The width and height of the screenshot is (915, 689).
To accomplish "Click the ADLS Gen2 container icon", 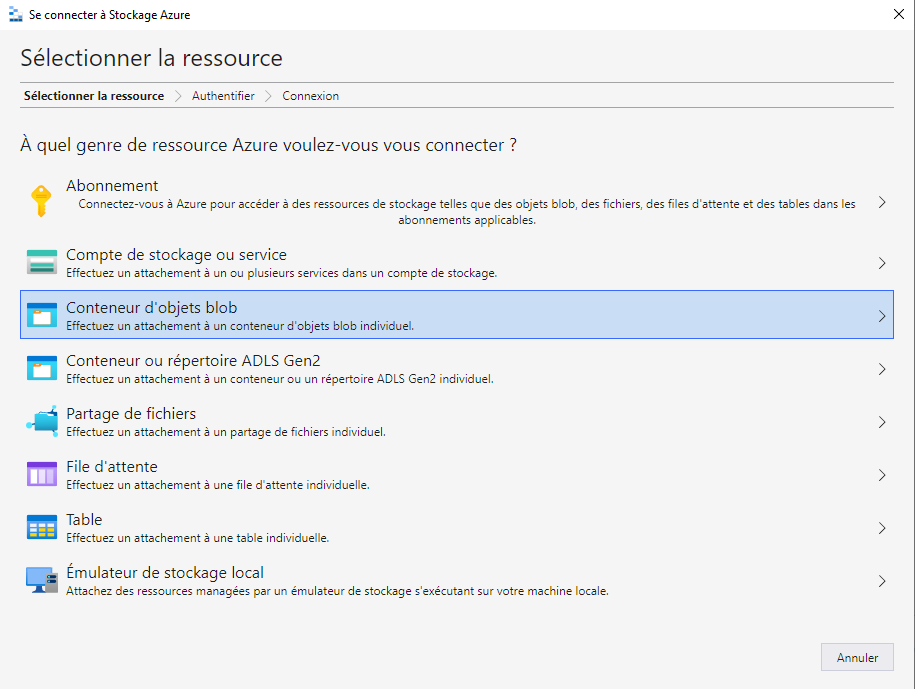I will [x=41, y=369].
